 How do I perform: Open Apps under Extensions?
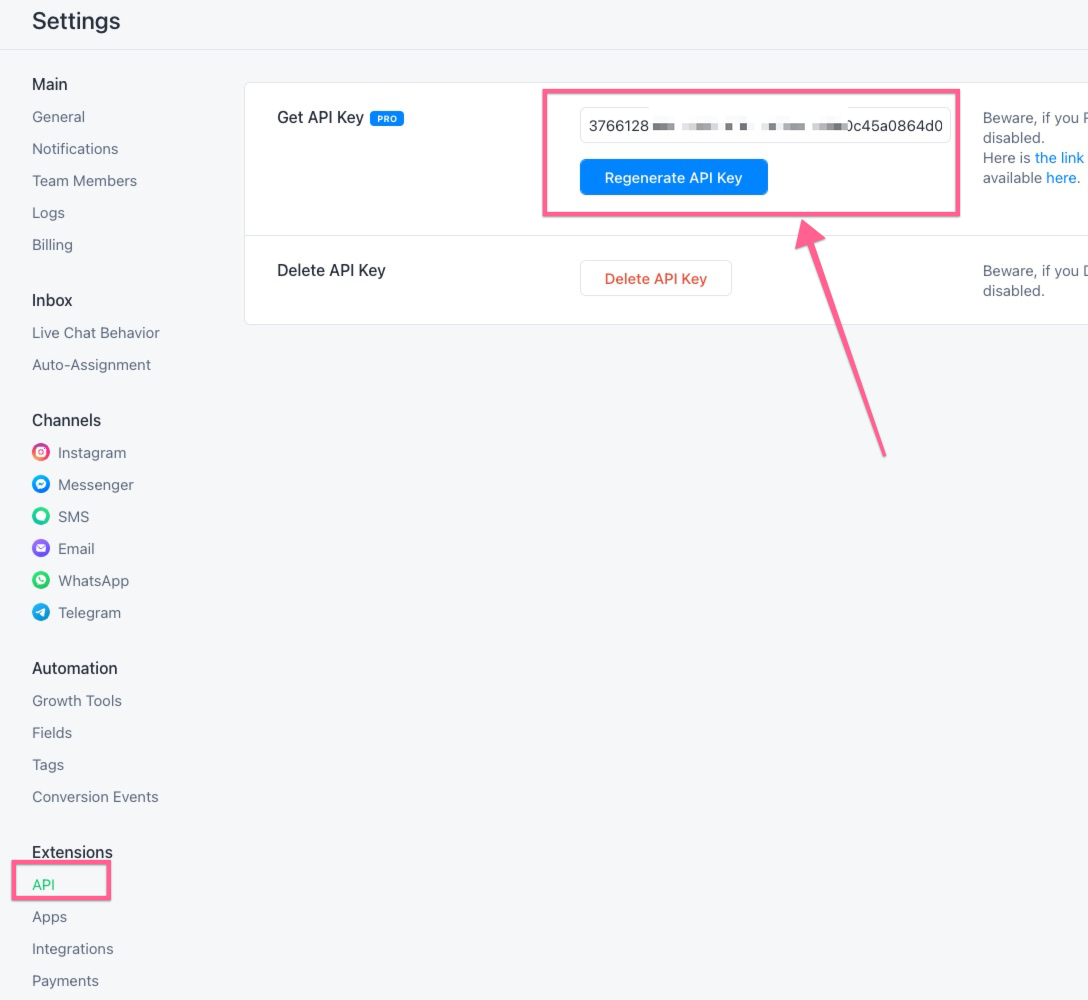click(49, 917)
